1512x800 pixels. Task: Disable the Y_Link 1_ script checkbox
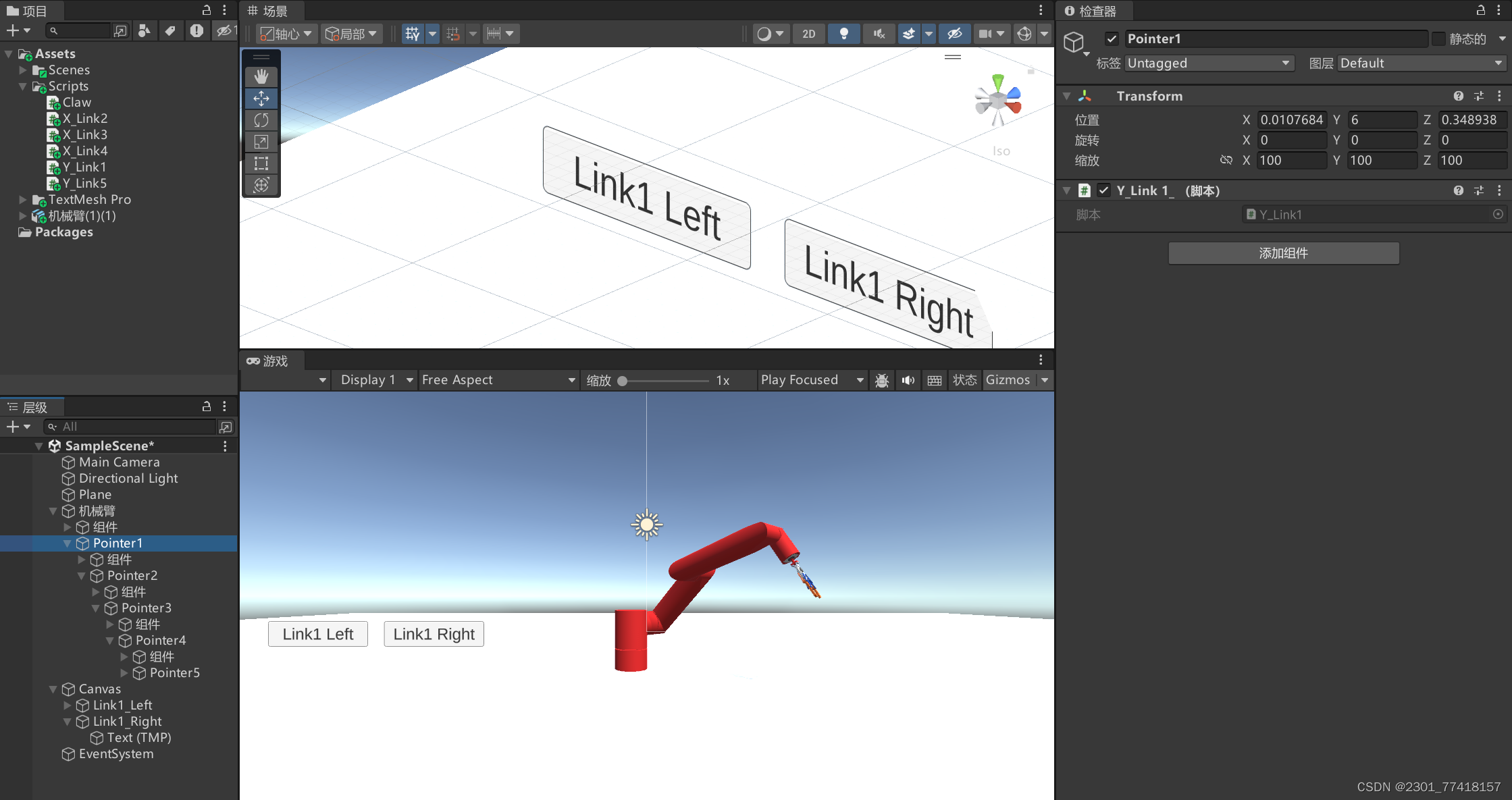pyautogui.click(x=1103, y=190)
